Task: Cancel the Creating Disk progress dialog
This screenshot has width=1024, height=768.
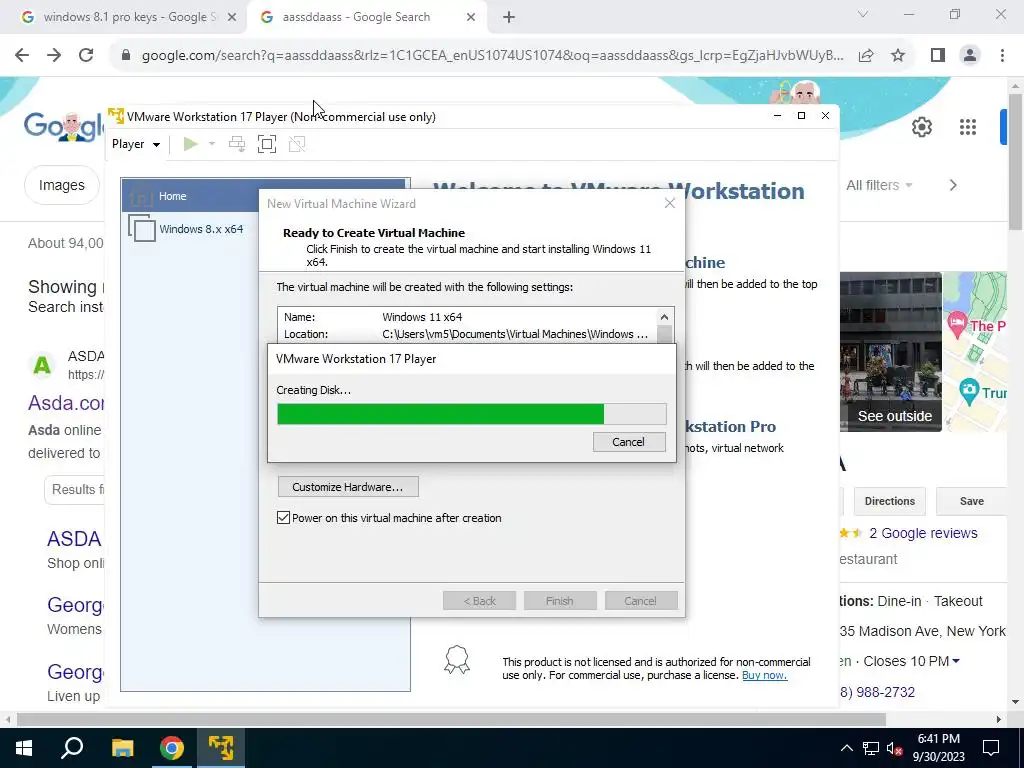Action: point(629,442)
